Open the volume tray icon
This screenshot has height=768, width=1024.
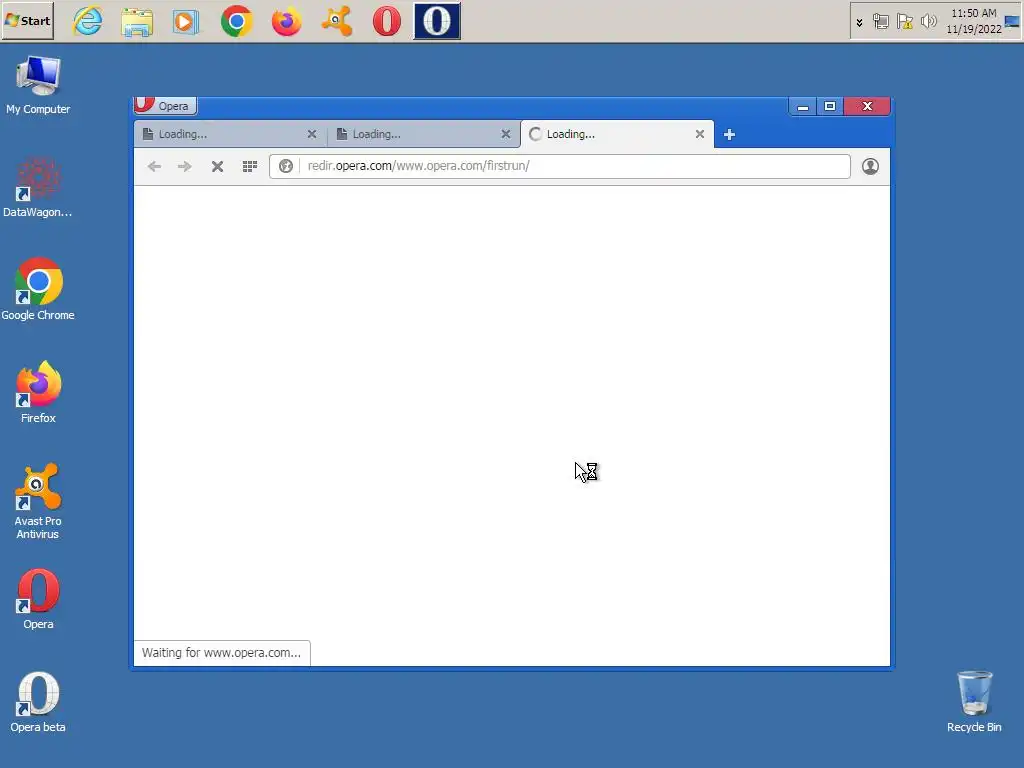click(928, 22)
